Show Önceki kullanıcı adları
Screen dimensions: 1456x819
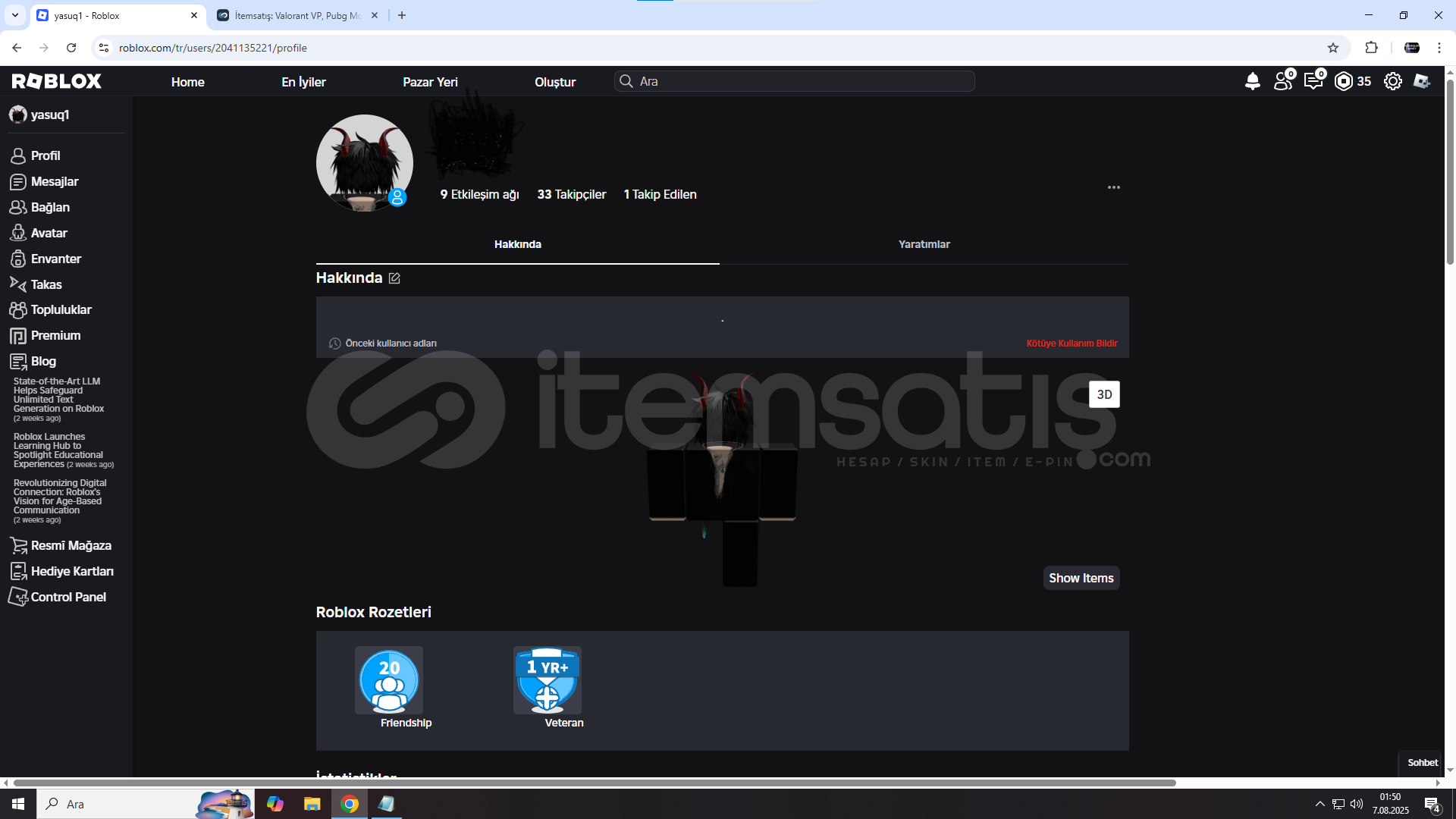[383, 344]
